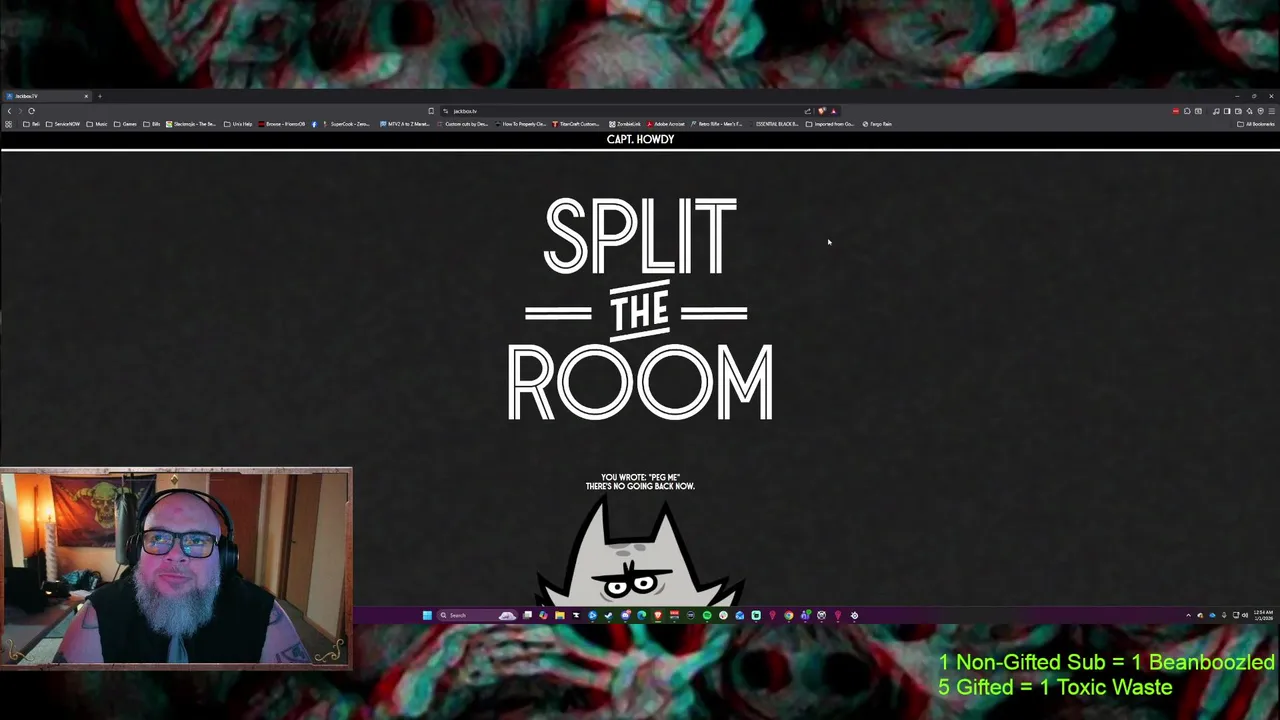Screen dimensions: 1280x720
Task: Open the TitanCraft Custom bookmark
Action: 576,124
